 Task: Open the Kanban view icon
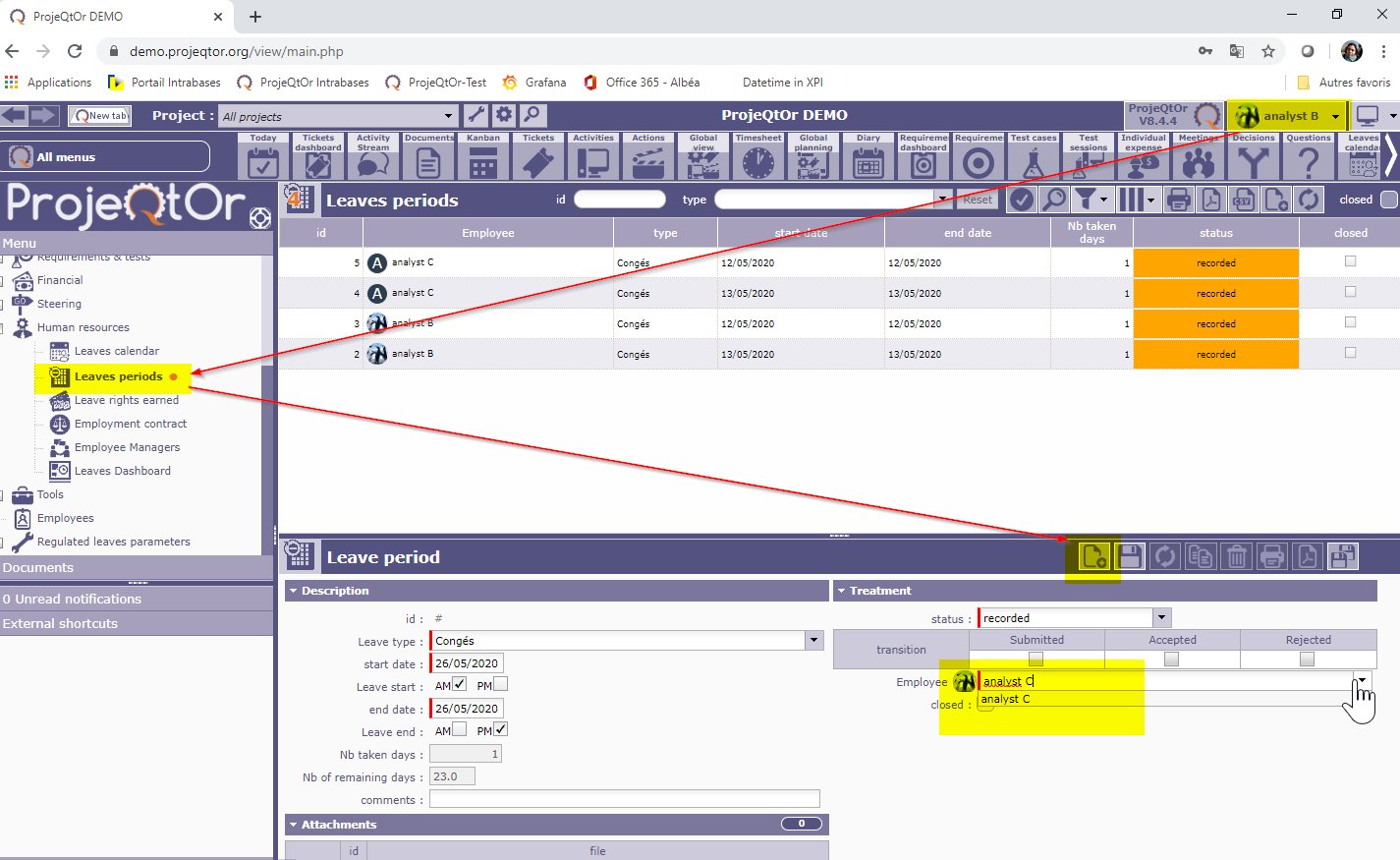483,162
